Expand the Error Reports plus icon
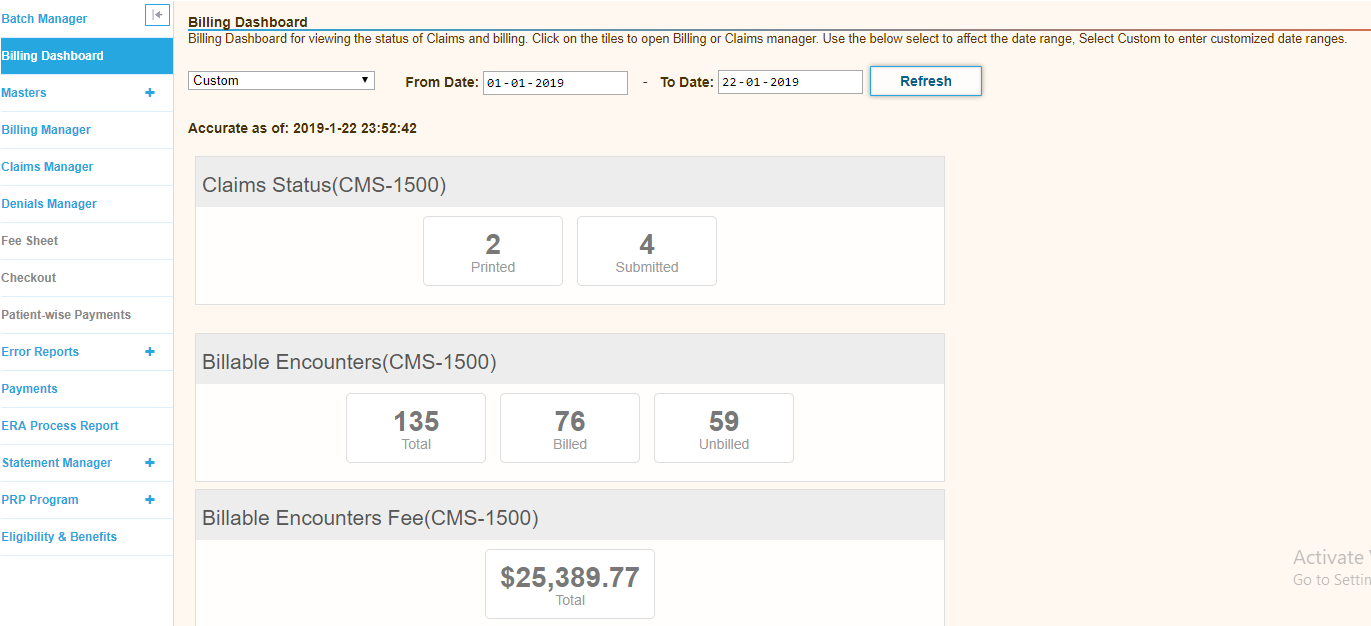 [x=150, y=352]
